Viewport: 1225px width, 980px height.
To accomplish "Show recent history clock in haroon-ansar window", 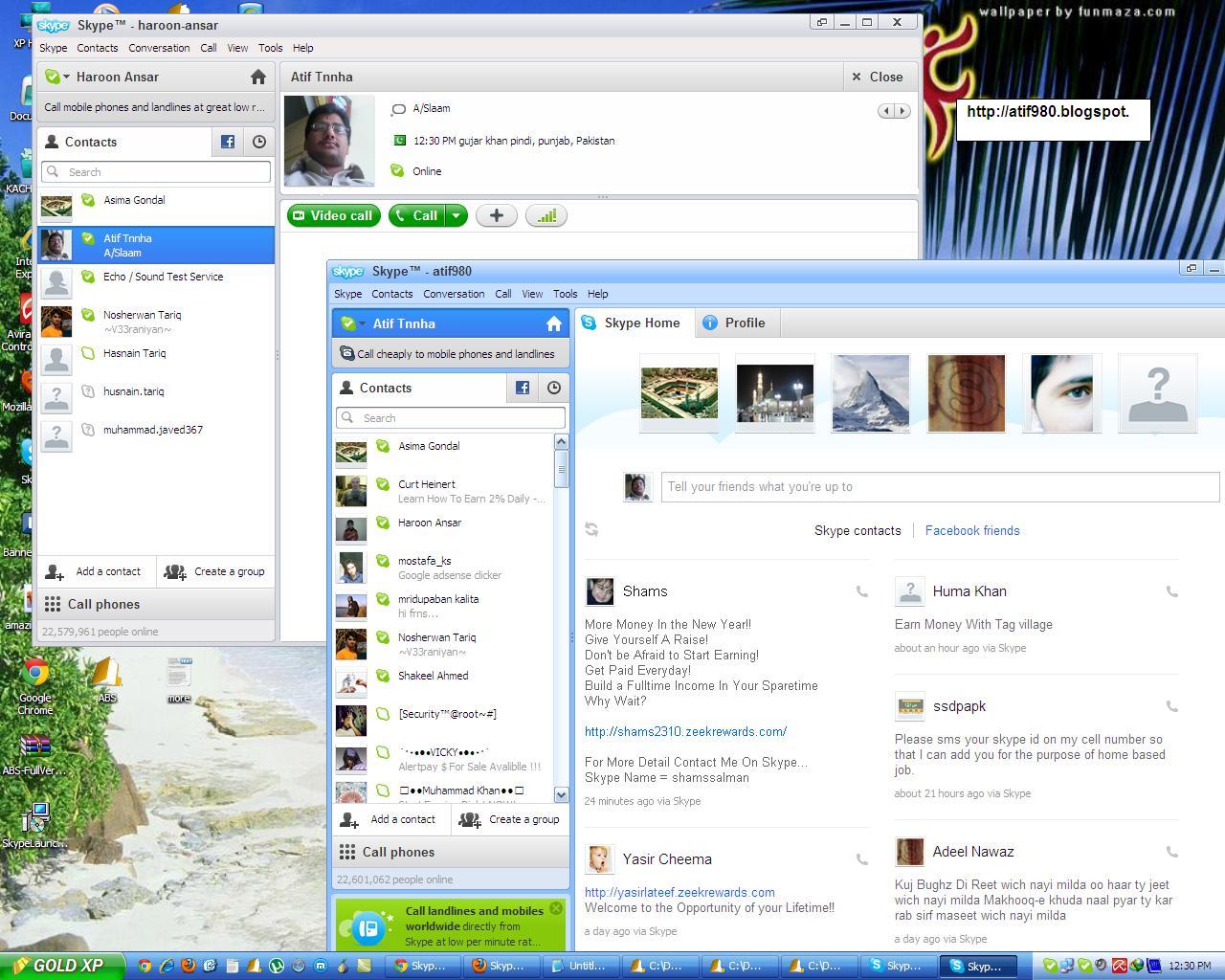I will [x=259, y=142].
